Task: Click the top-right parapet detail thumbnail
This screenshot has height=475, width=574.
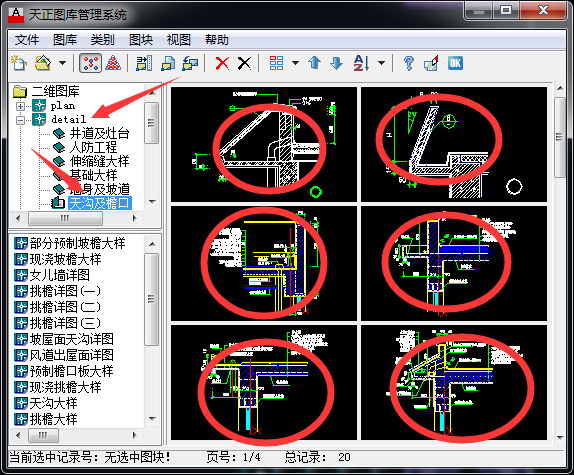Action: (454, 144)
